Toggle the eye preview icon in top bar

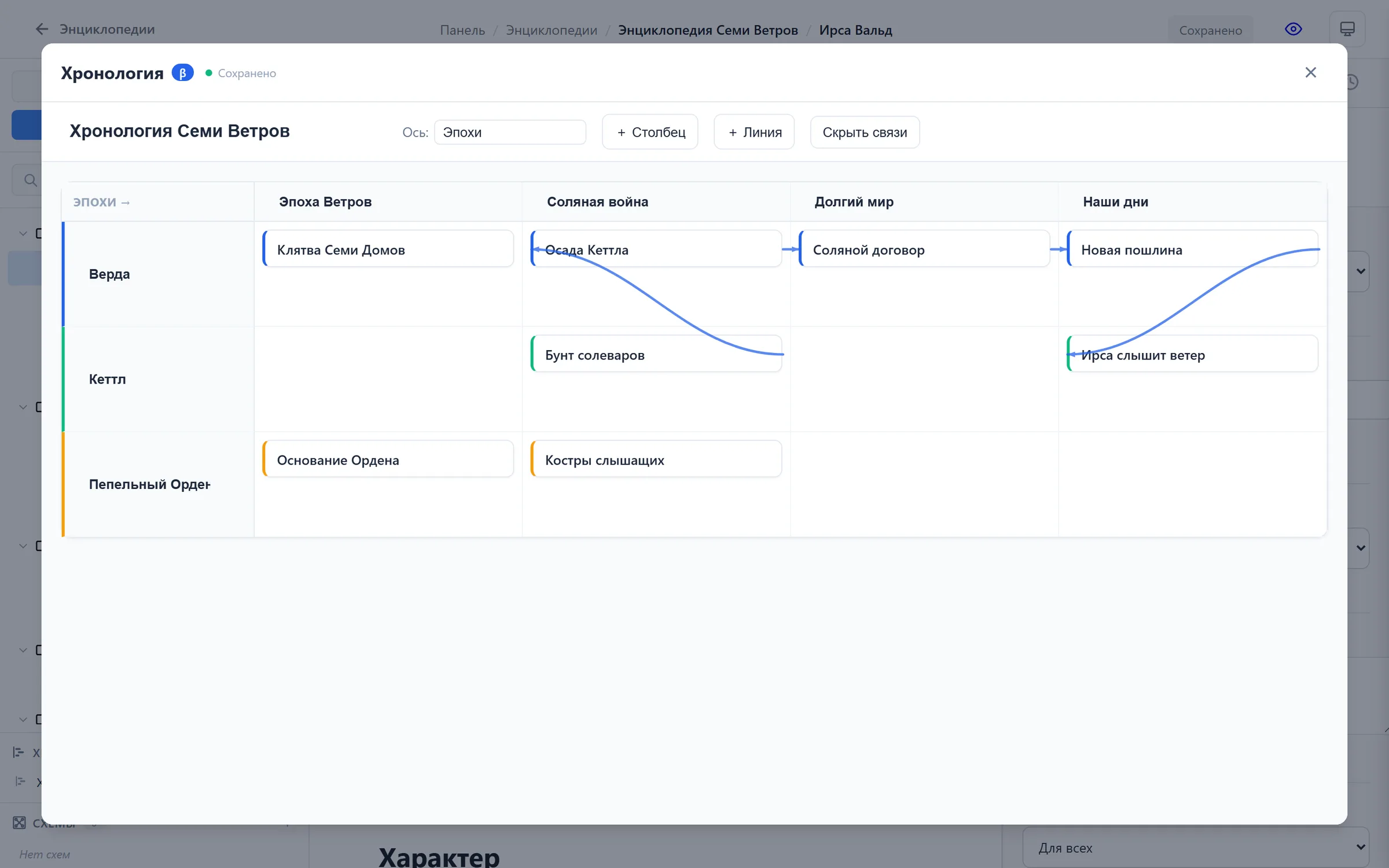[x=1293, y=29]
